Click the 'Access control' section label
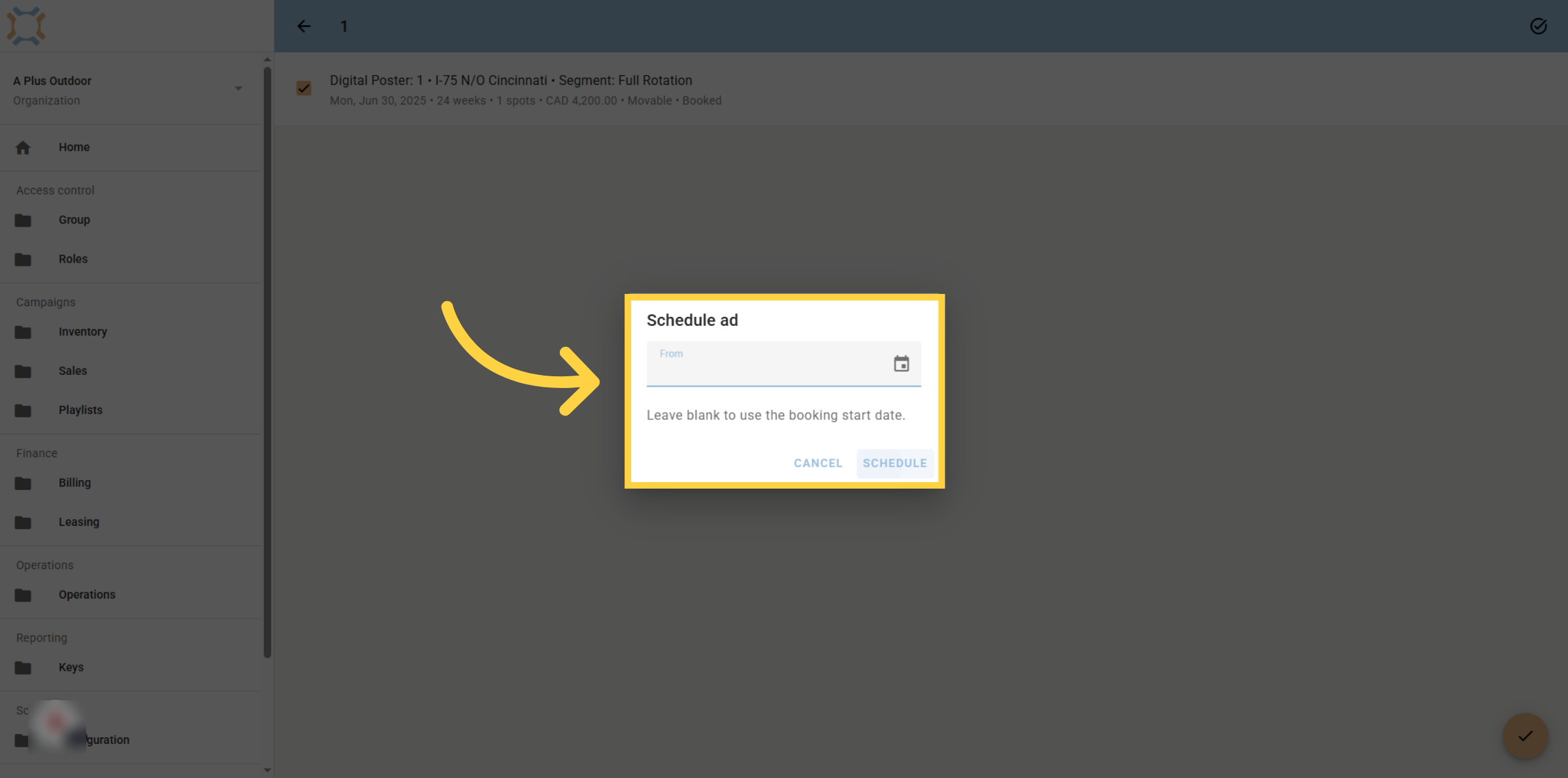Screen dimensions: 1568x778 coord(56,190)
